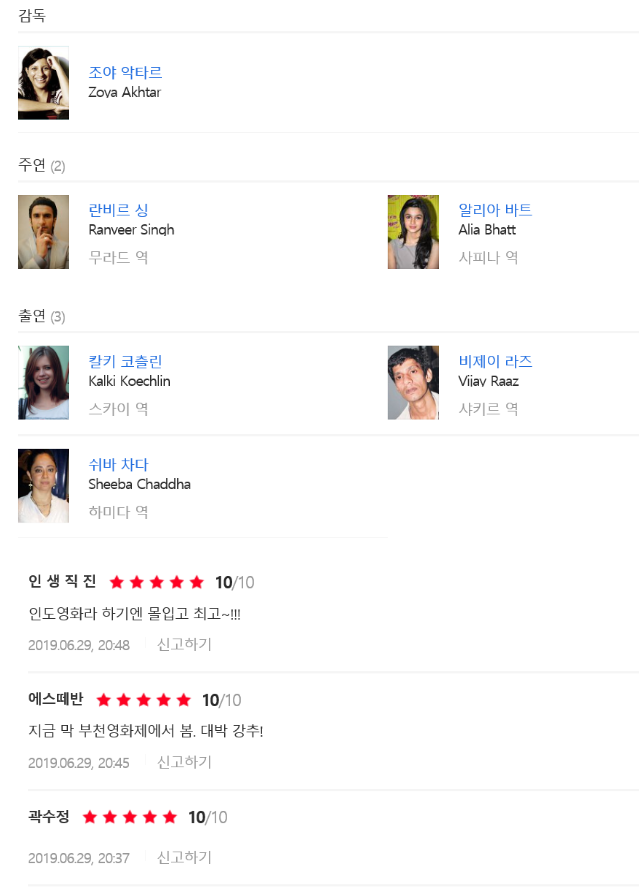
Task: Report the review by 곽수정
Action: coord(184,857)
